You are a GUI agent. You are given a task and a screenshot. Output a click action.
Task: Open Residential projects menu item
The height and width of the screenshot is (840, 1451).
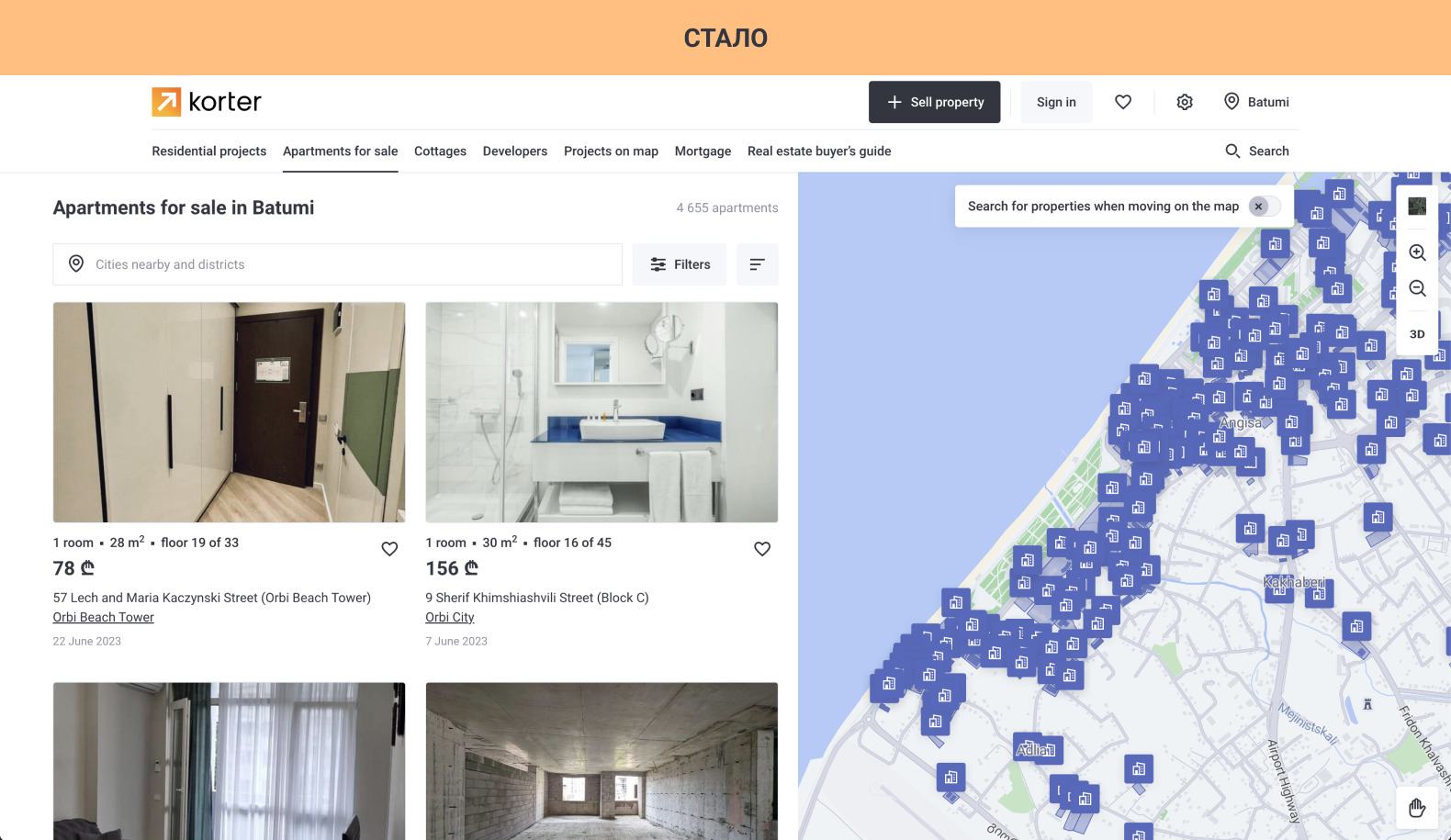pyautogui.click(x=209, y=151)
